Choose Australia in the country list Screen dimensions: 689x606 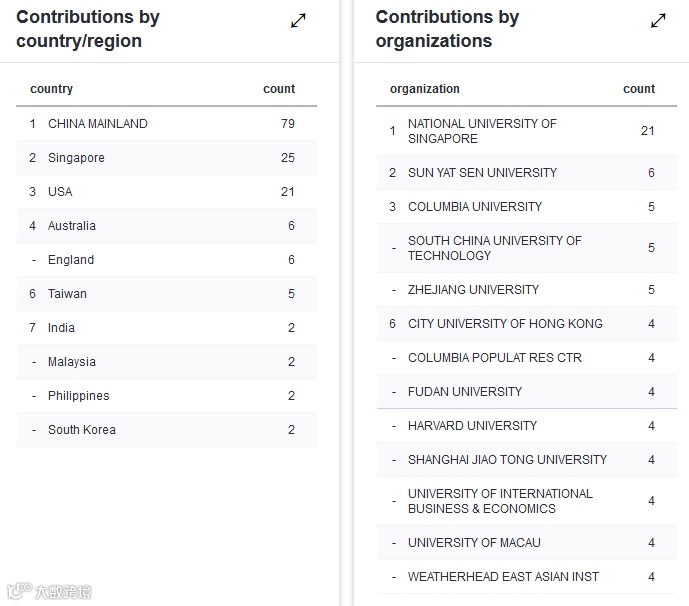click(x=72, y=226)
